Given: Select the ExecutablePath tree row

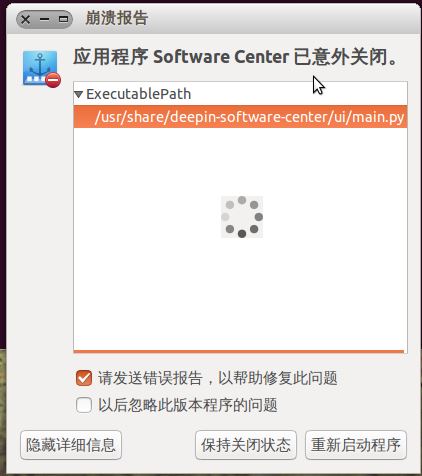Looking at the screenshot, I should pos(240,94).
